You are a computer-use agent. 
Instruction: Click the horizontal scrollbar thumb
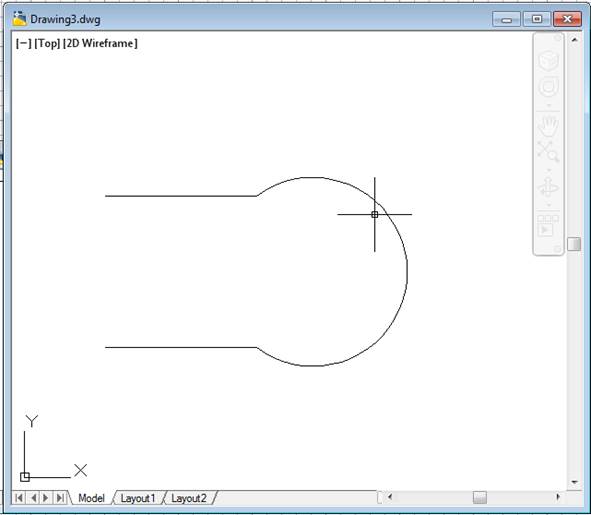(x=480, y=497)
